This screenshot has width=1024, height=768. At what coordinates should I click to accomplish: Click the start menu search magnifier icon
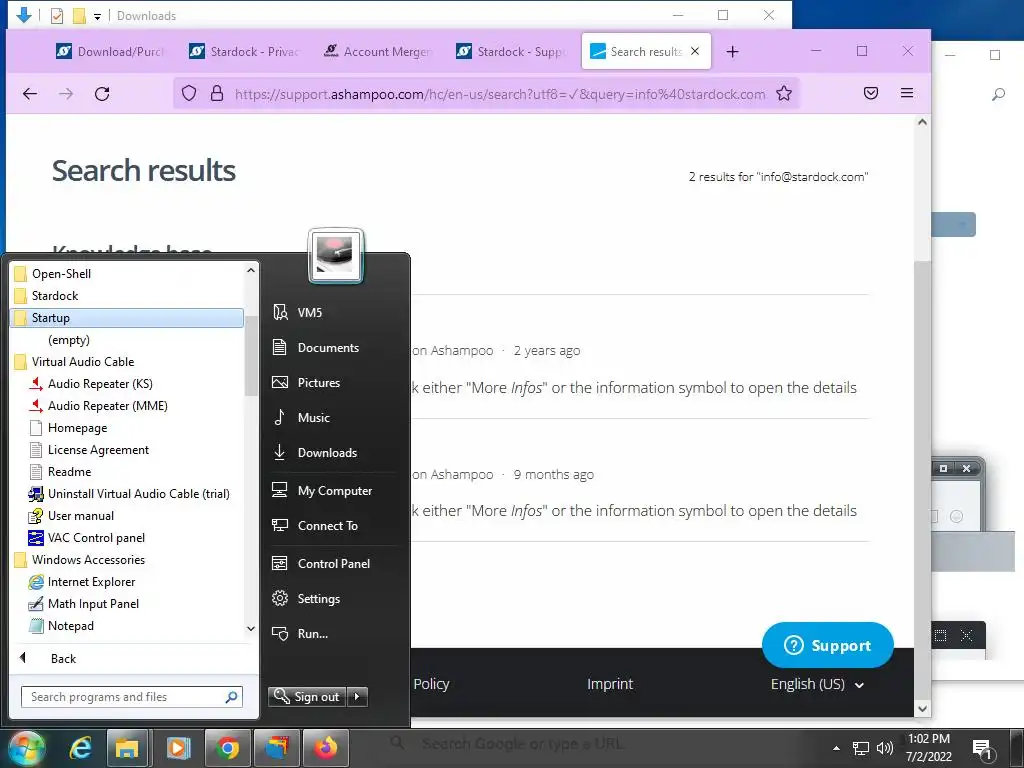click(231, 697)
